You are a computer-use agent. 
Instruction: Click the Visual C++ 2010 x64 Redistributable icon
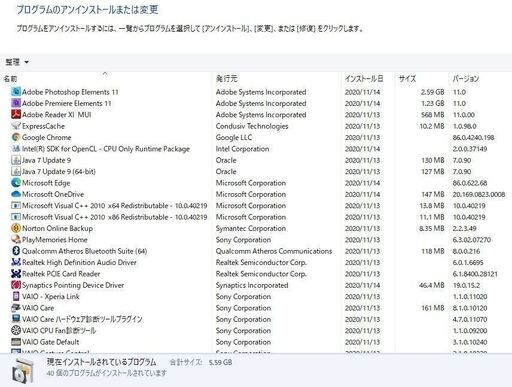pyautogui.click(x=16, y=205)
